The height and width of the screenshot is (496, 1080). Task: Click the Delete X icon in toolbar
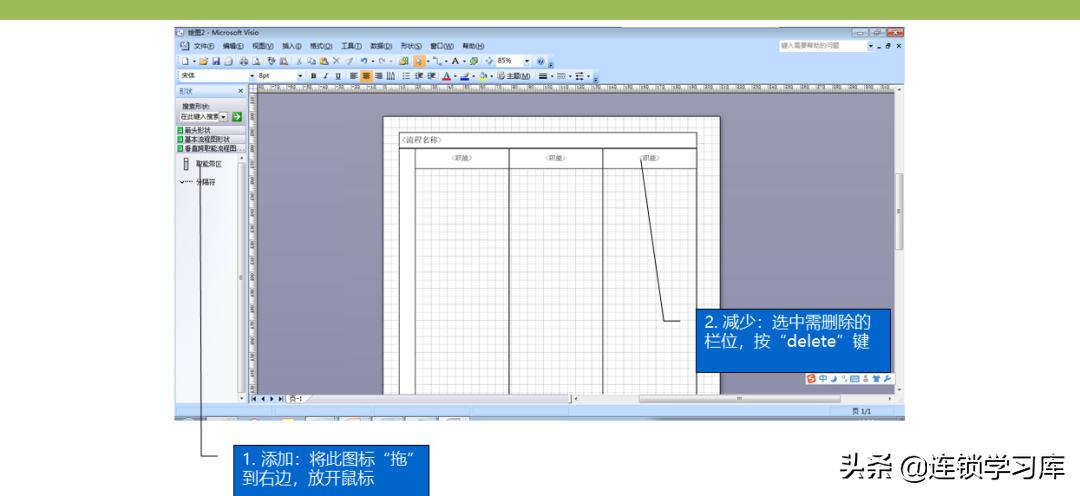point(336,61)
